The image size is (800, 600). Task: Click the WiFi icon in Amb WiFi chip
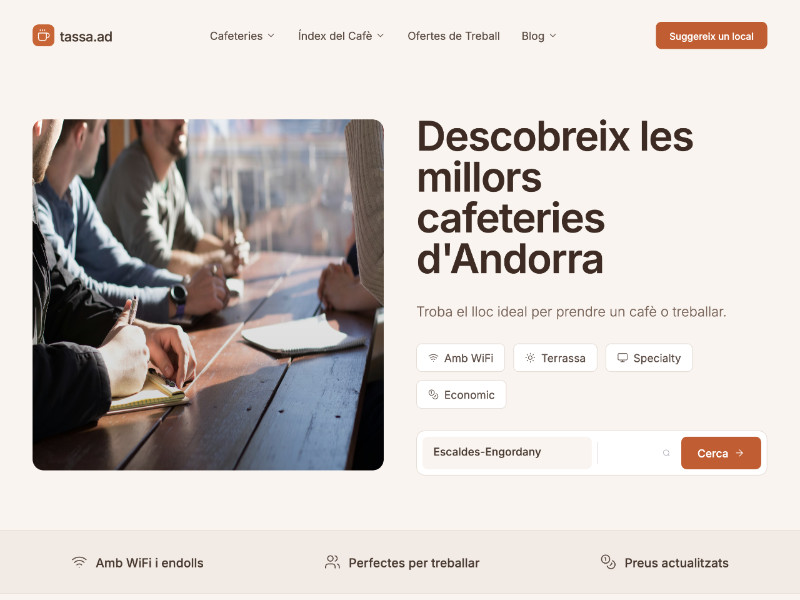pyautogui.click(x=433, y=358)
